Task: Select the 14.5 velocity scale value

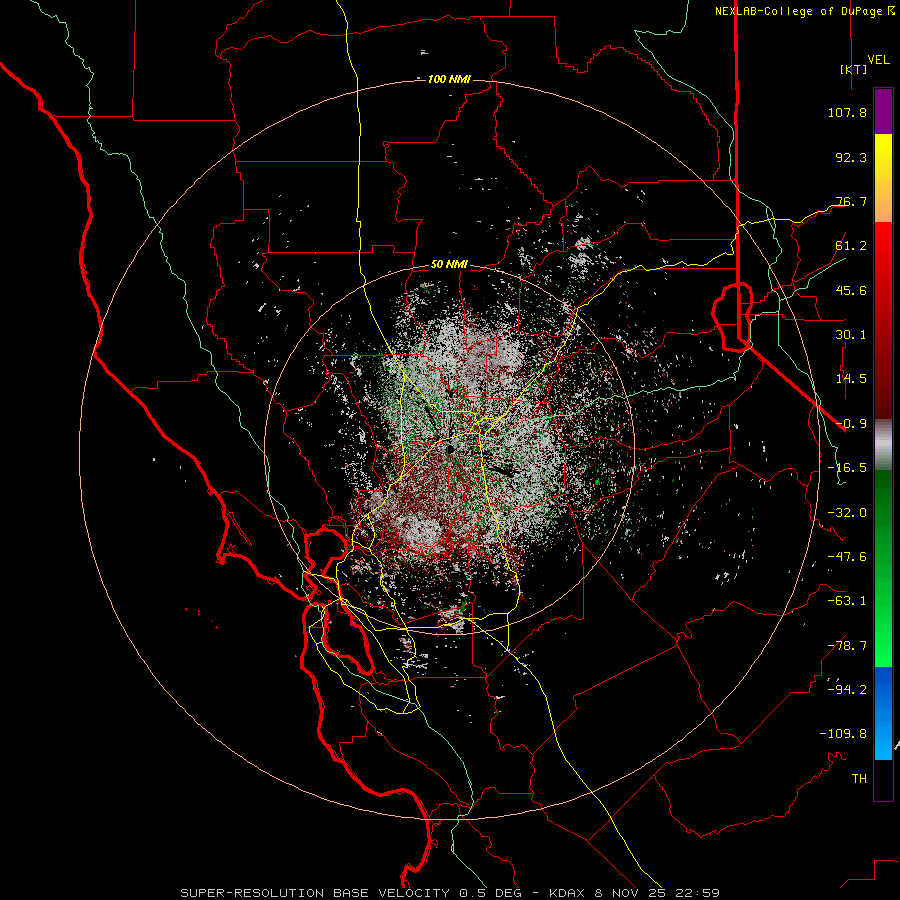Action: coord(851,379)
